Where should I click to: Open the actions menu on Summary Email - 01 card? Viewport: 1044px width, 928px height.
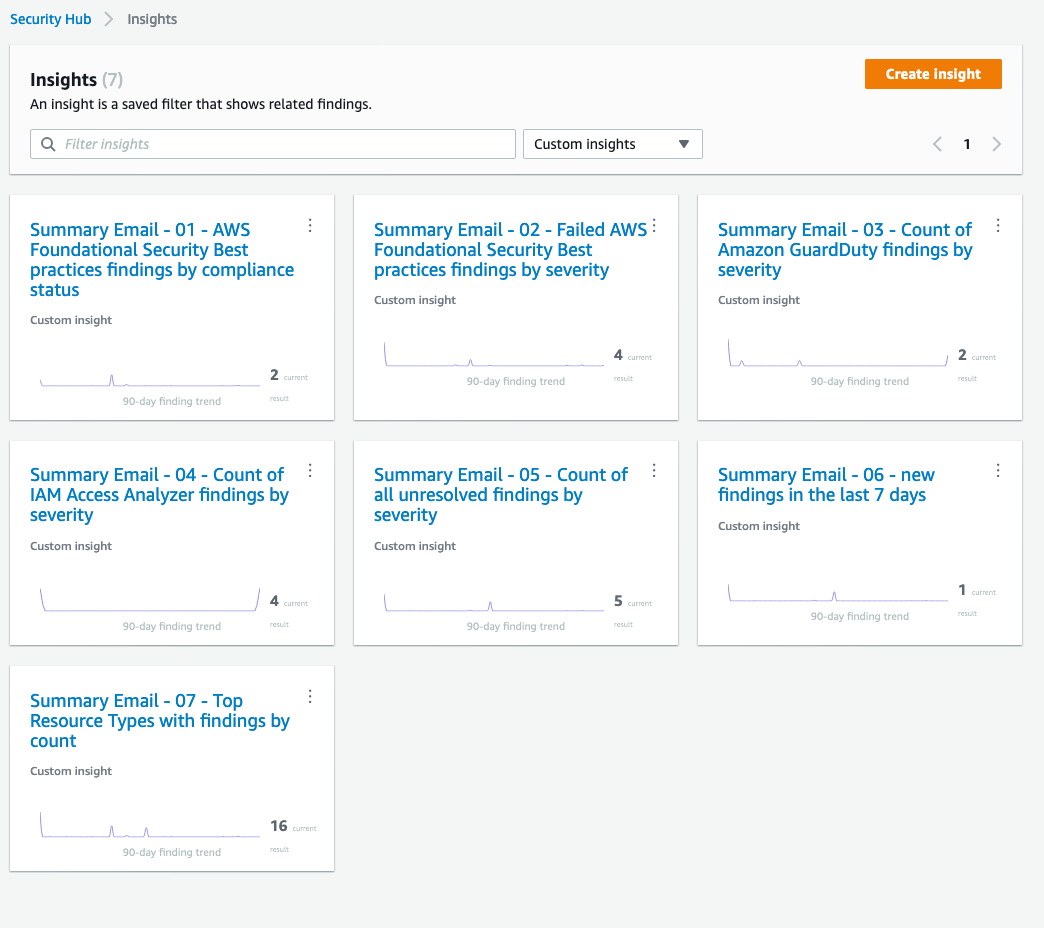pyautogui.click(x=310, y=226)
